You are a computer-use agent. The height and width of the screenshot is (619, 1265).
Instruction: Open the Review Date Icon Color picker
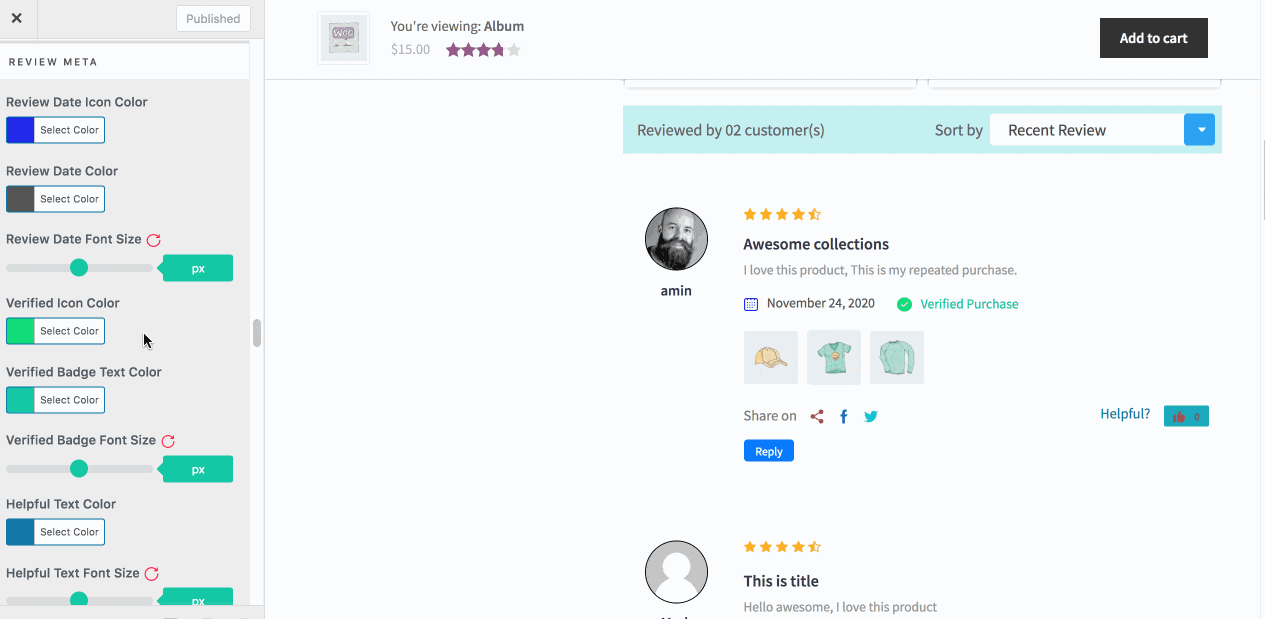click(x=55, y=129)
